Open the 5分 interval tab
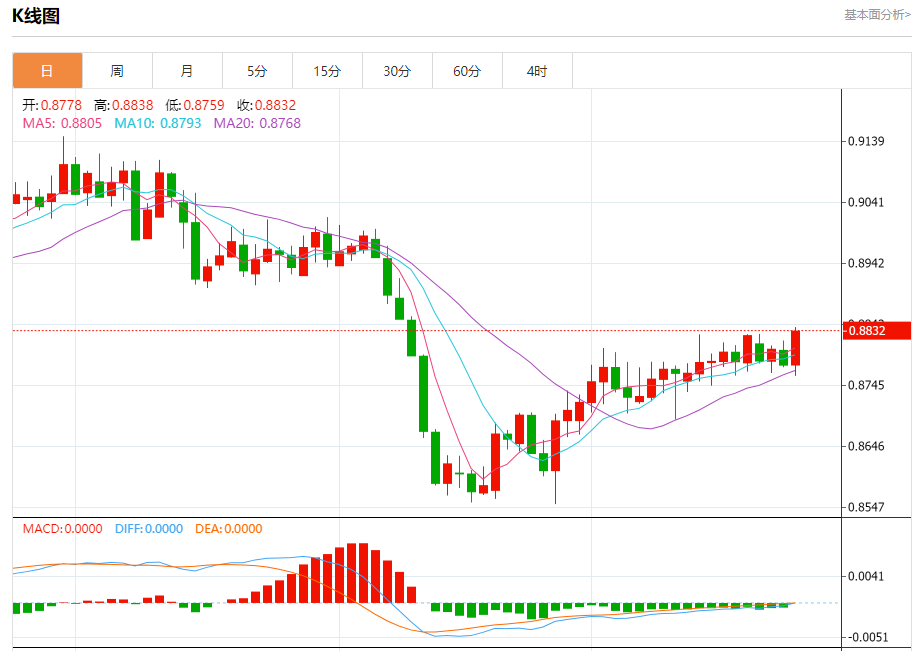 257,71
